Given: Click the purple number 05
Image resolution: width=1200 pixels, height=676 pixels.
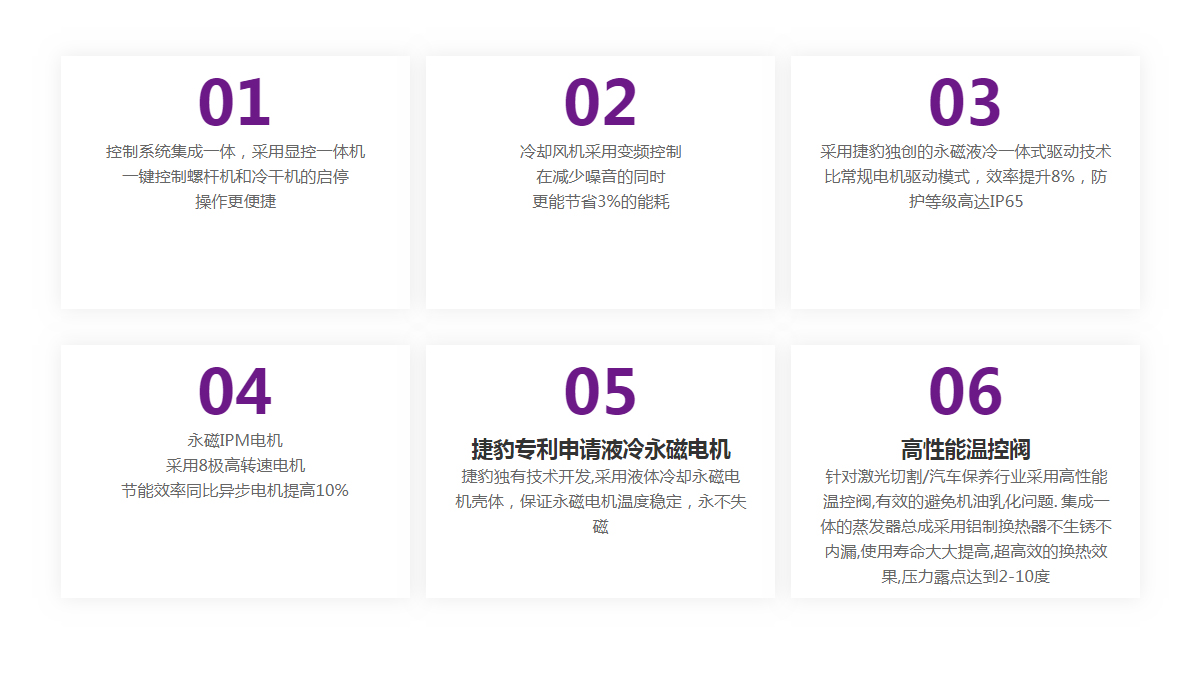Looking at the screenshot, I should click(600, 392).
